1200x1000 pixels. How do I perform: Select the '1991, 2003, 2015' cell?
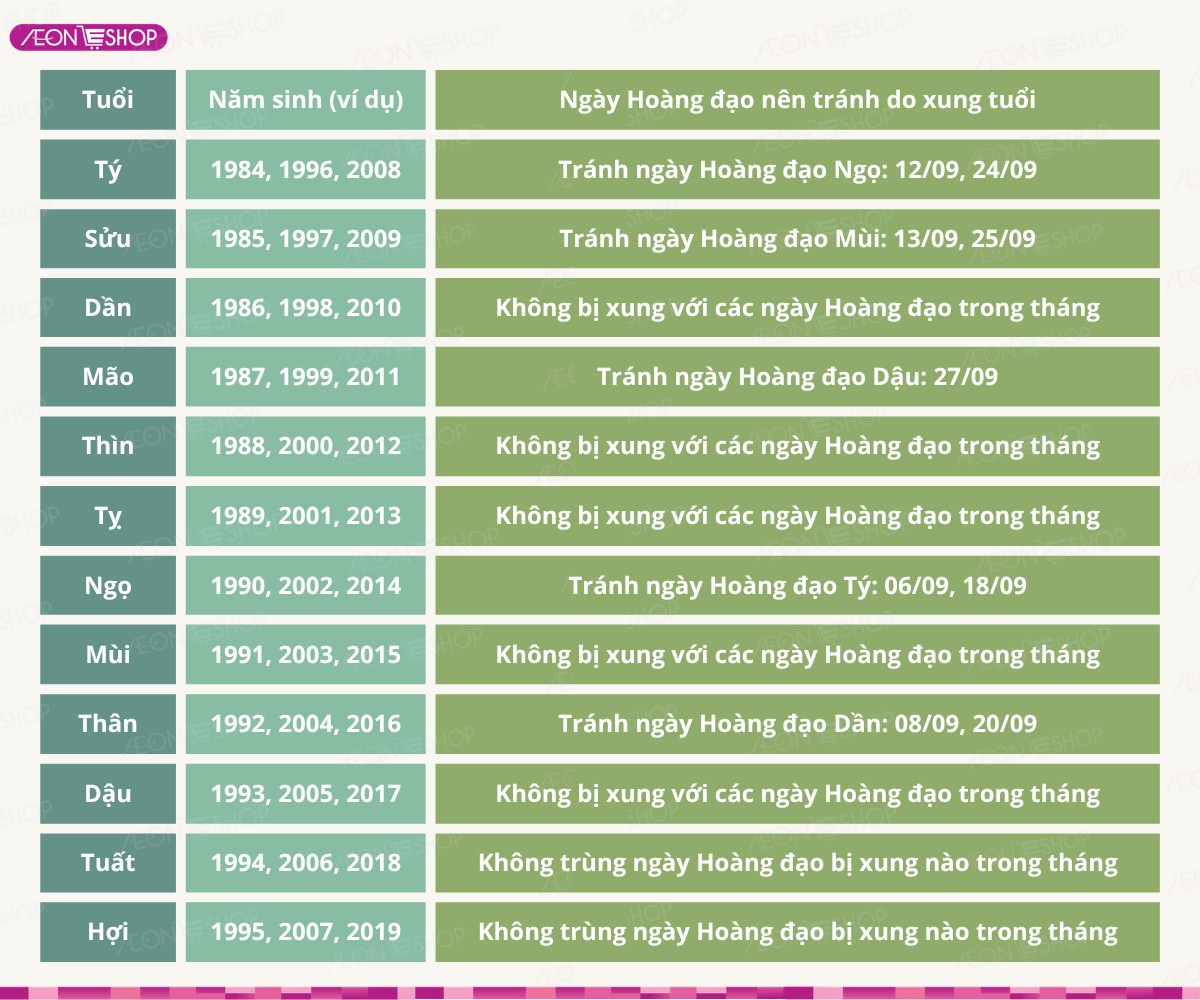point(305,655)
